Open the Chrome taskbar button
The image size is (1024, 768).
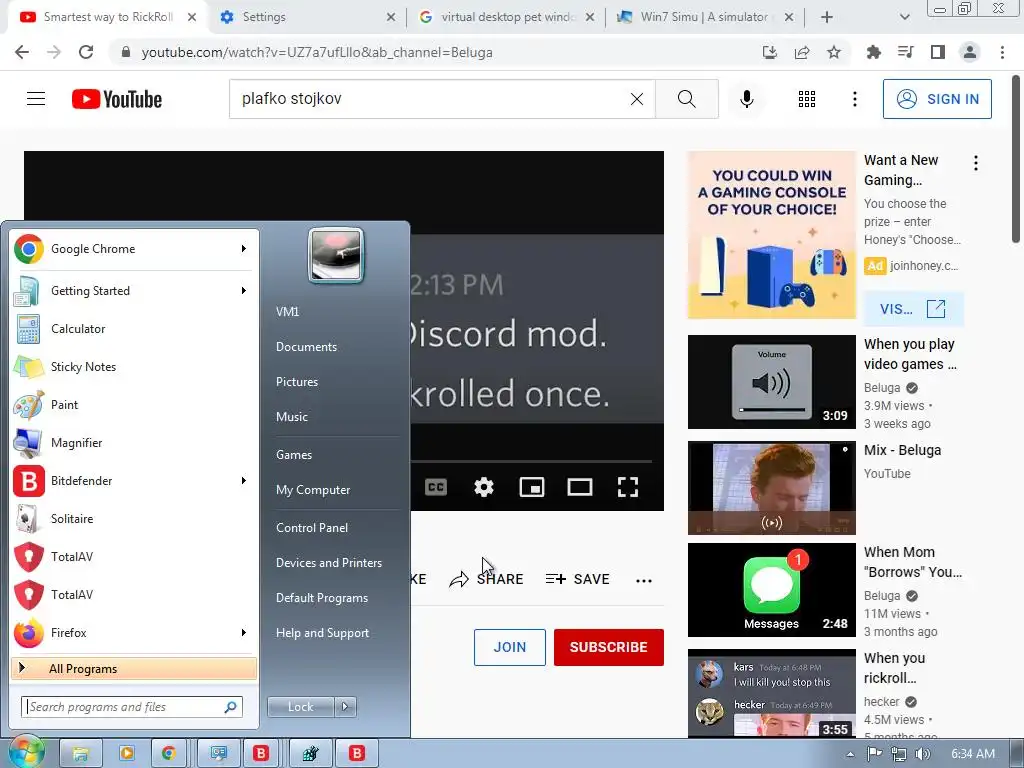169,754
